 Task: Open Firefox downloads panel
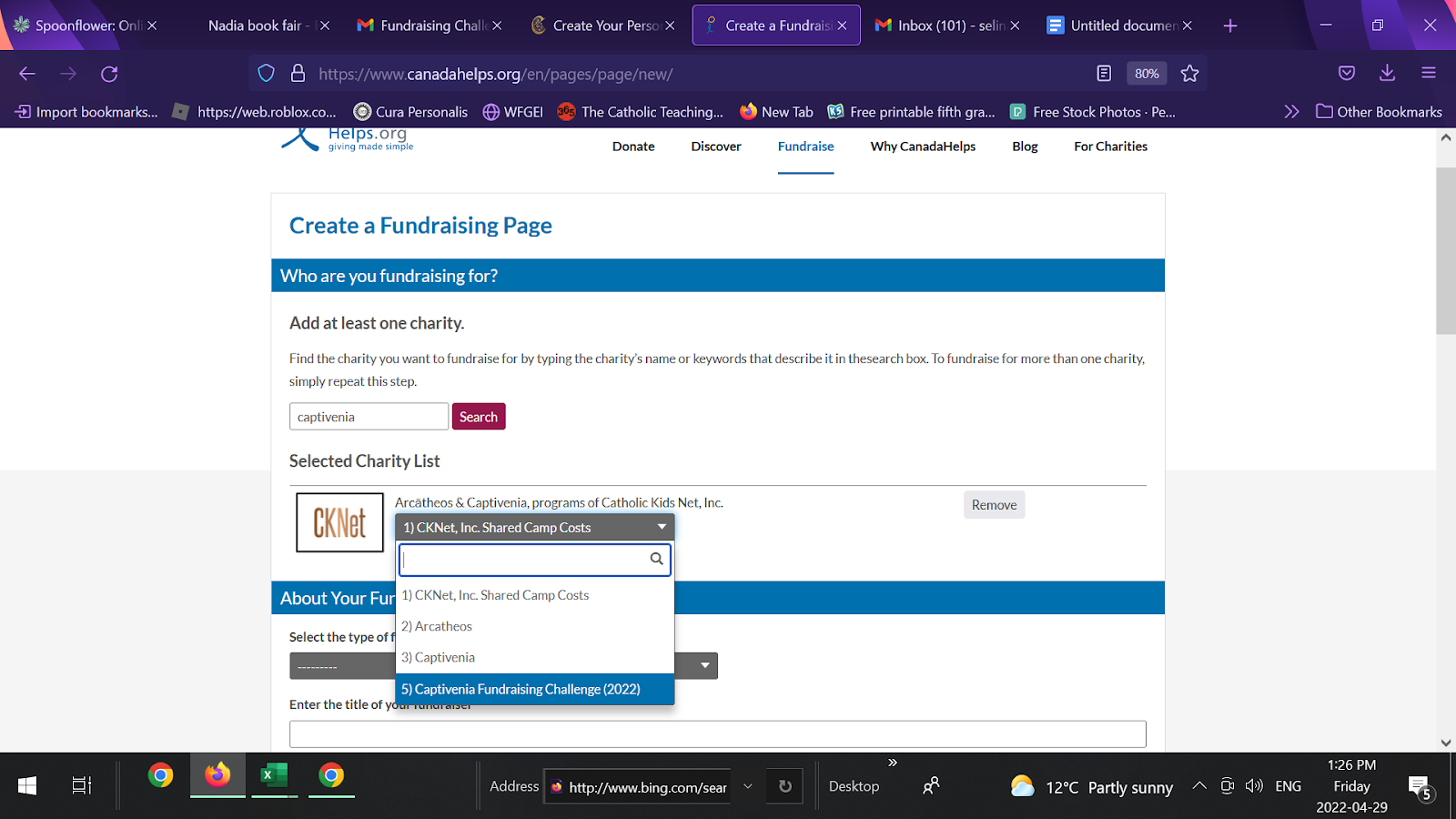pyautogui.click(x=1387, y=74)
